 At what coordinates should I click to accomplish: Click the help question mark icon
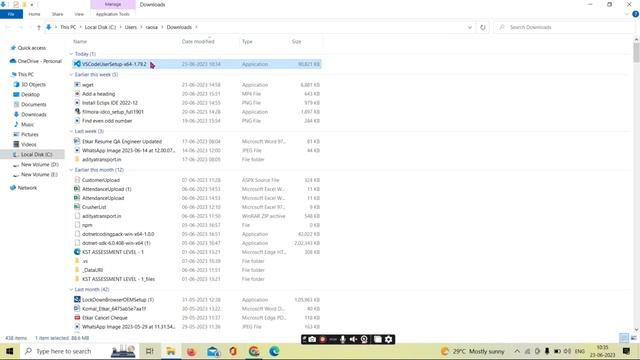pyautogui.click(x=636, y=14)
